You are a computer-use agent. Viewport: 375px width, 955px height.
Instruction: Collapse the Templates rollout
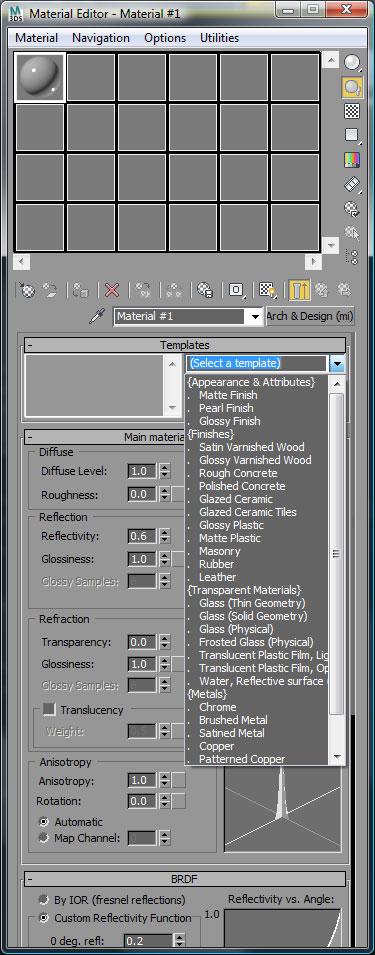click(185, 345)
